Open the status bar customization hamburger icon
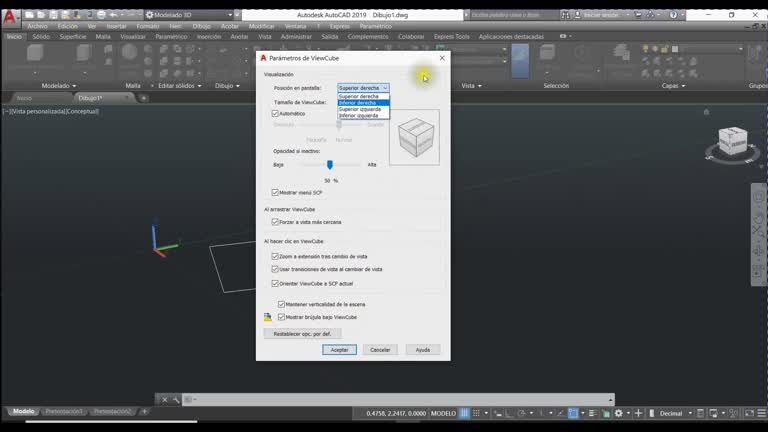The height and width of the screenshot is (432, 768). tap(761, 413)
